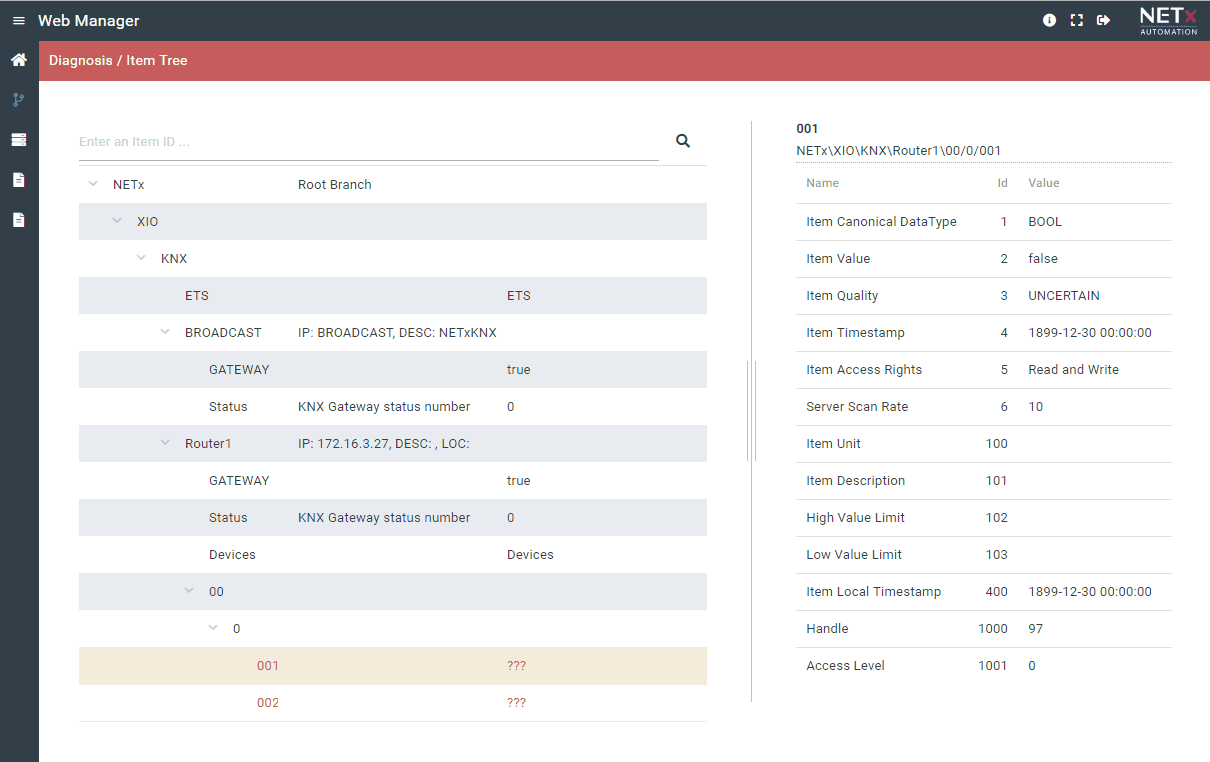Select the ETS tree row
Image resolution: width=1210 pixels, height=762 pixels.
pos(393,295)
